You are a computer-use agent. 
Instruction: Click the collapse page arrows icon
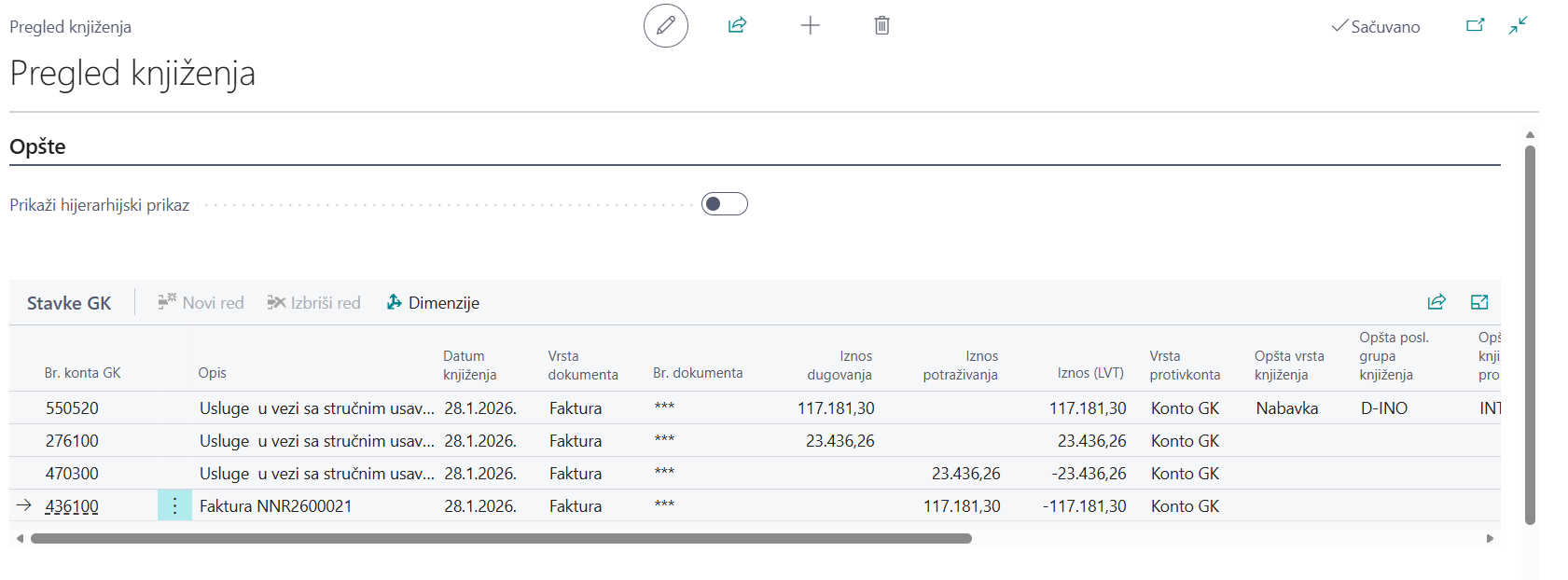tap(1519, 26)
